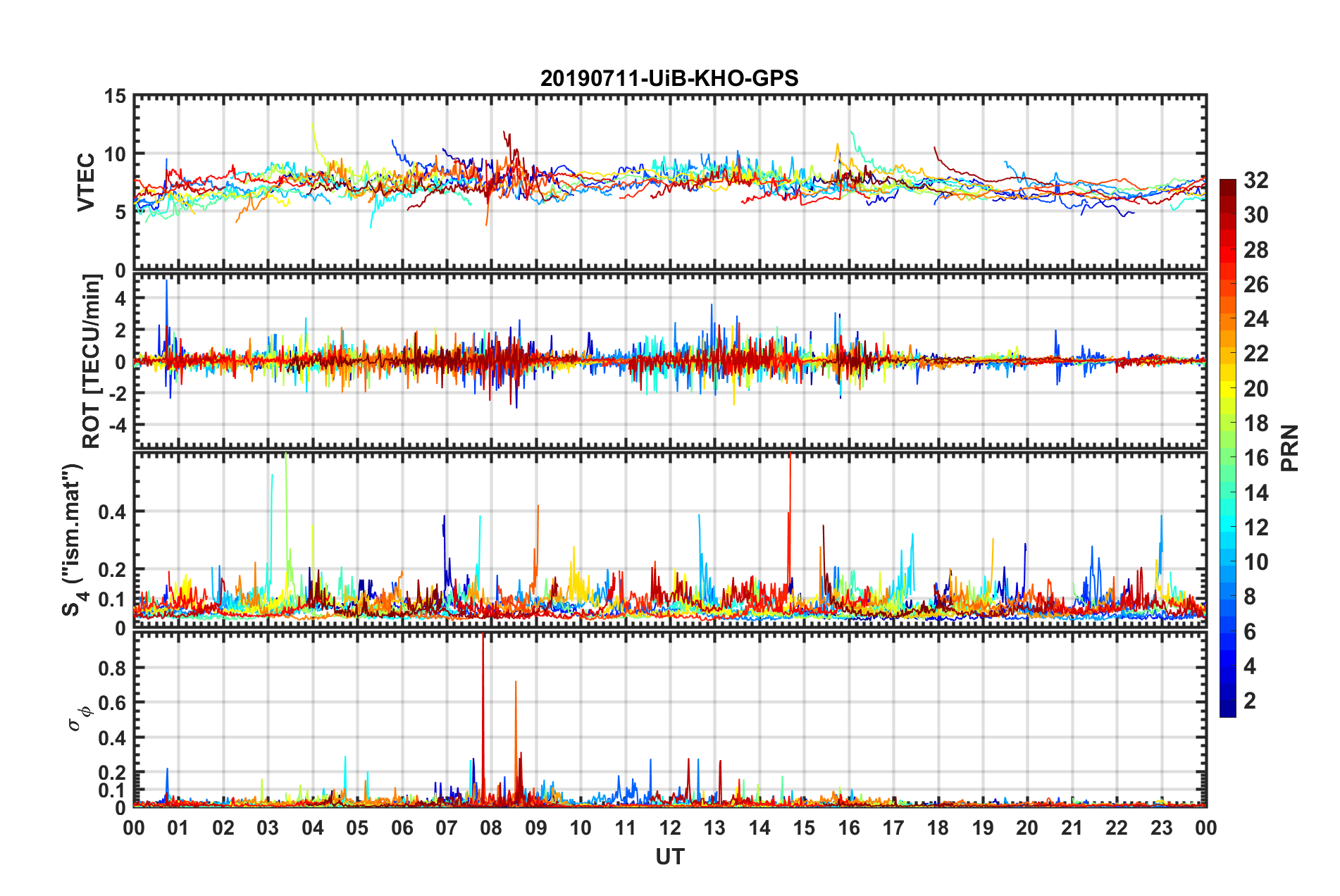Click the sigma phi axis label

click(80, 718)
